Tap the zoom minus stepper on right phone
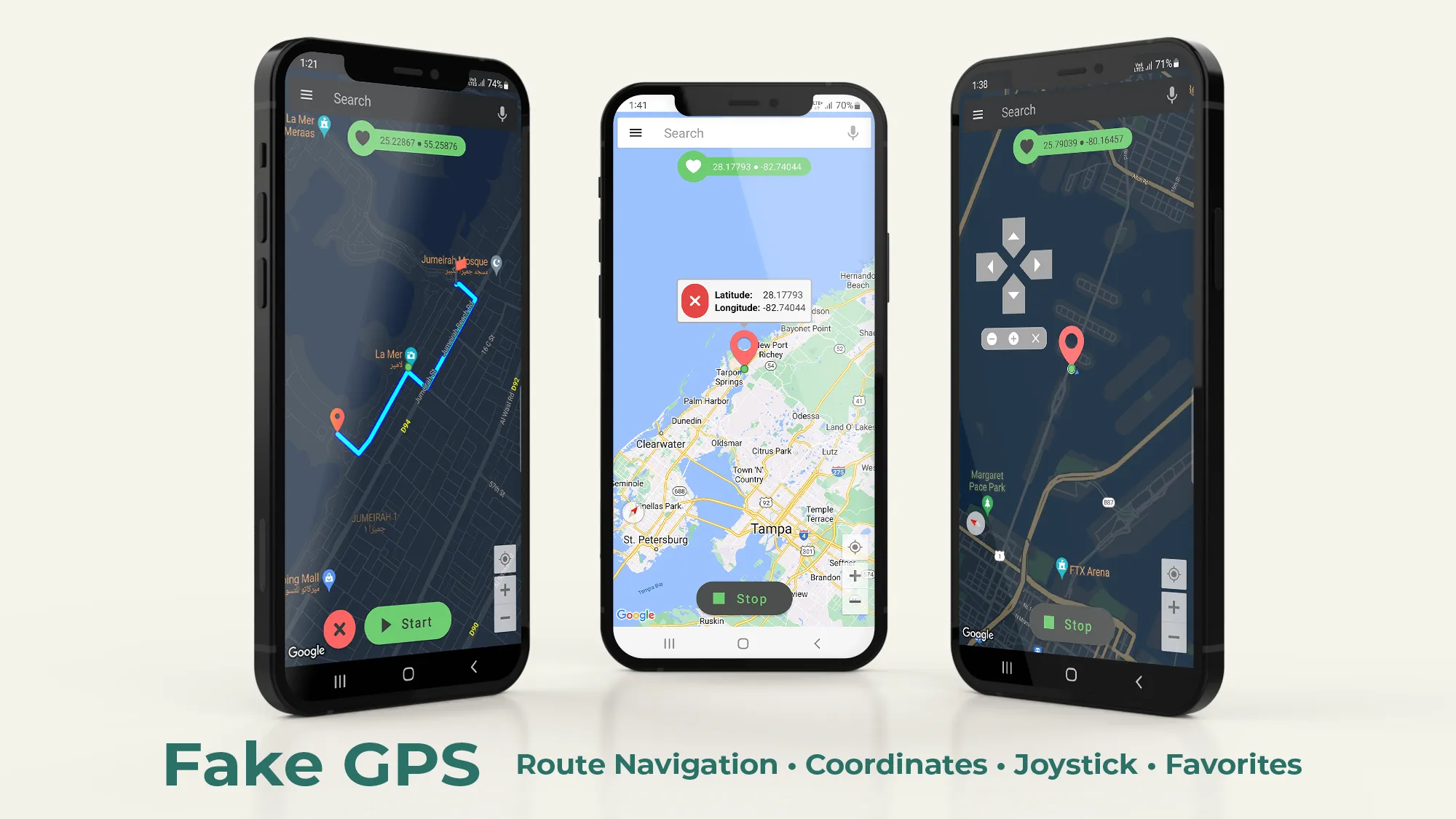 pyautogui.click(x=1171, y=637)
